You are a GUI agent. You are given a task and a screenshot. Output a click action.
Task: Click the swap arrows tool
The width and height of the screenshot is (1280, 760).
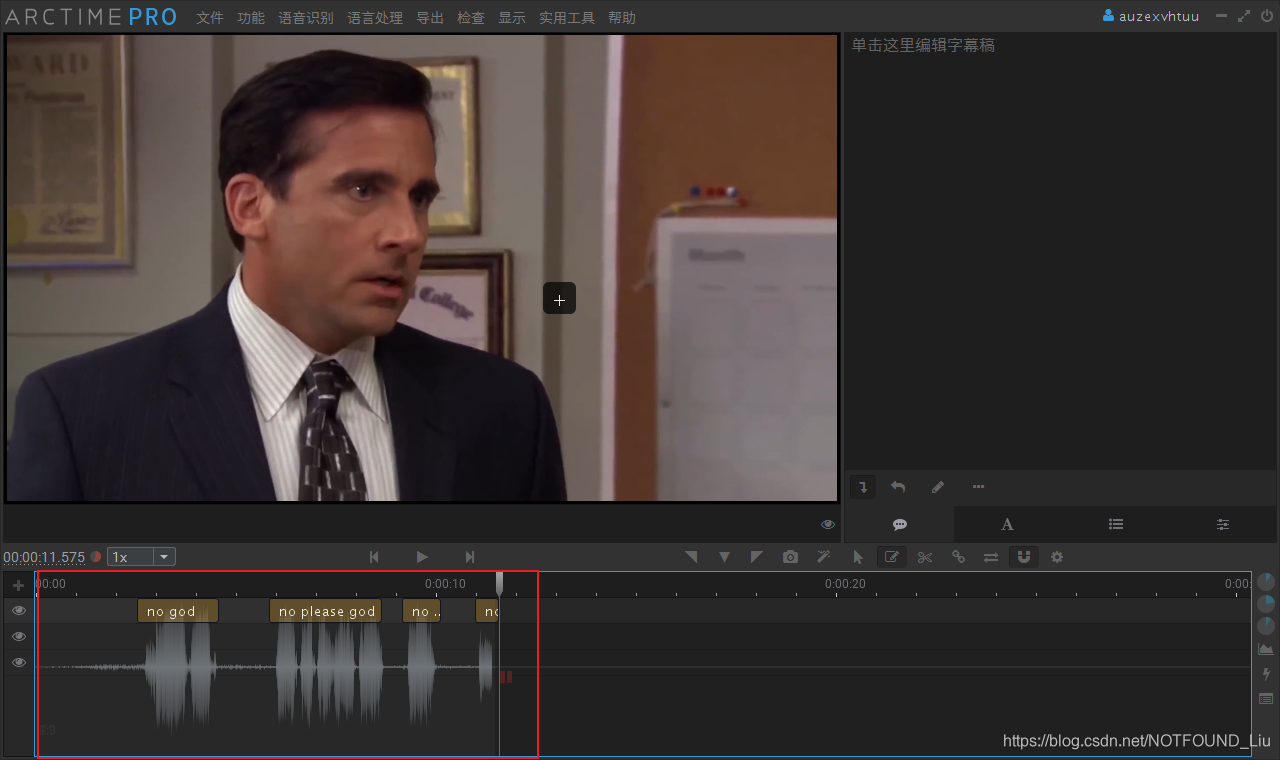(991, 557)
